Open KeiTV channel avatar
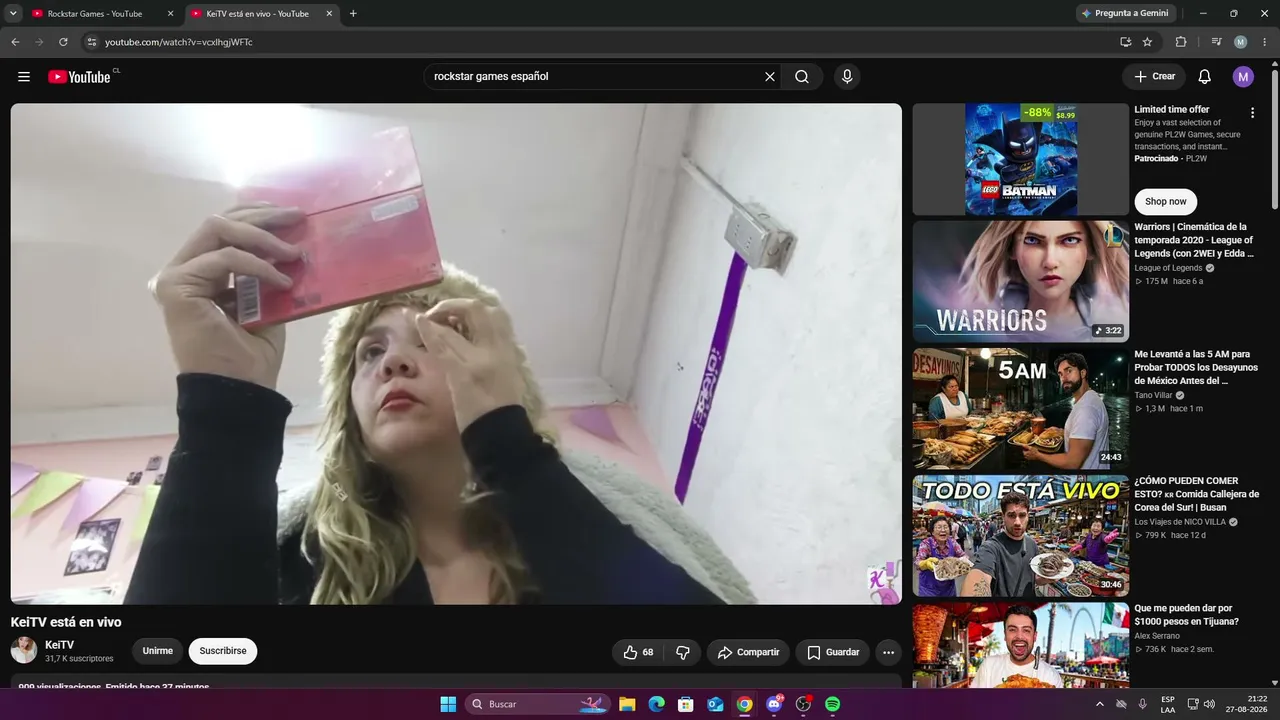The image size is (1280, 720). [24, 651]
